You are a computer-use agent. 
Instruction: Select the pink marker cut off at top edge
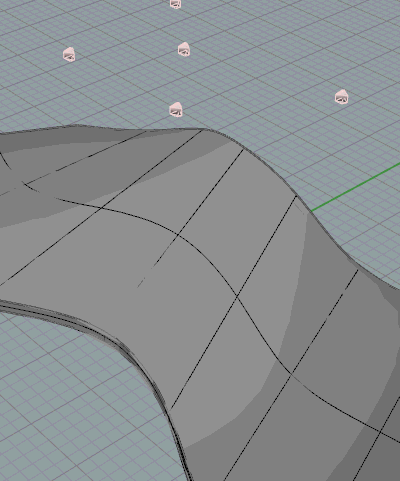pyautogui.click(x=175, y=4)
